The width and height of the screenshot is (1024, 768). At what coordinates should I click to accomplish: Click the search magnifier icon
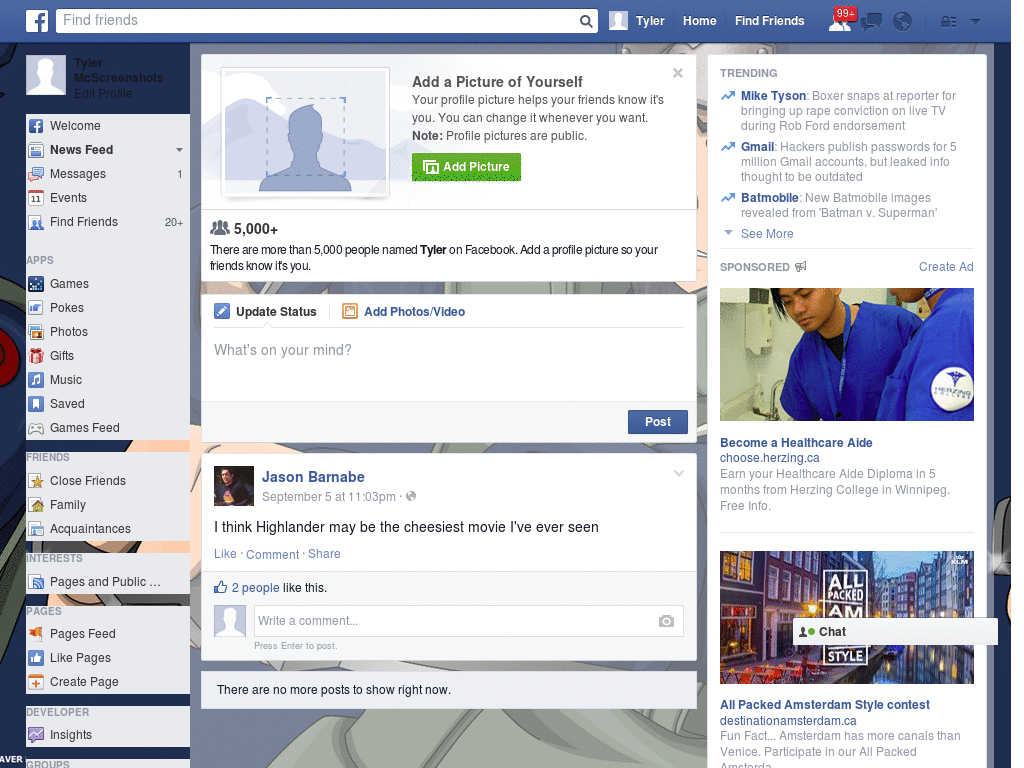586,21
